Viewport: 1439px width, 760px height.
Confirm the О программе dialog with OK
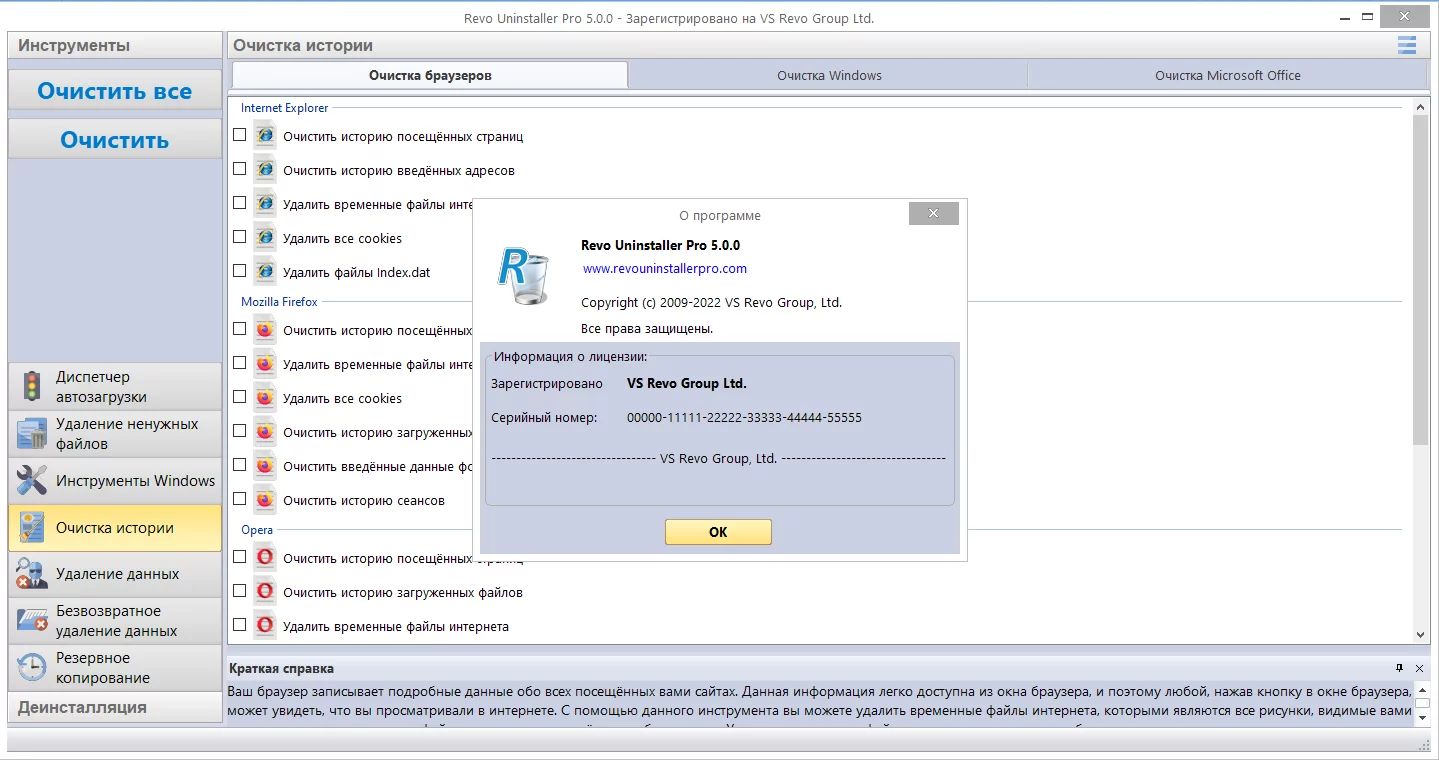pyautogui.click(x=718, y=532)
